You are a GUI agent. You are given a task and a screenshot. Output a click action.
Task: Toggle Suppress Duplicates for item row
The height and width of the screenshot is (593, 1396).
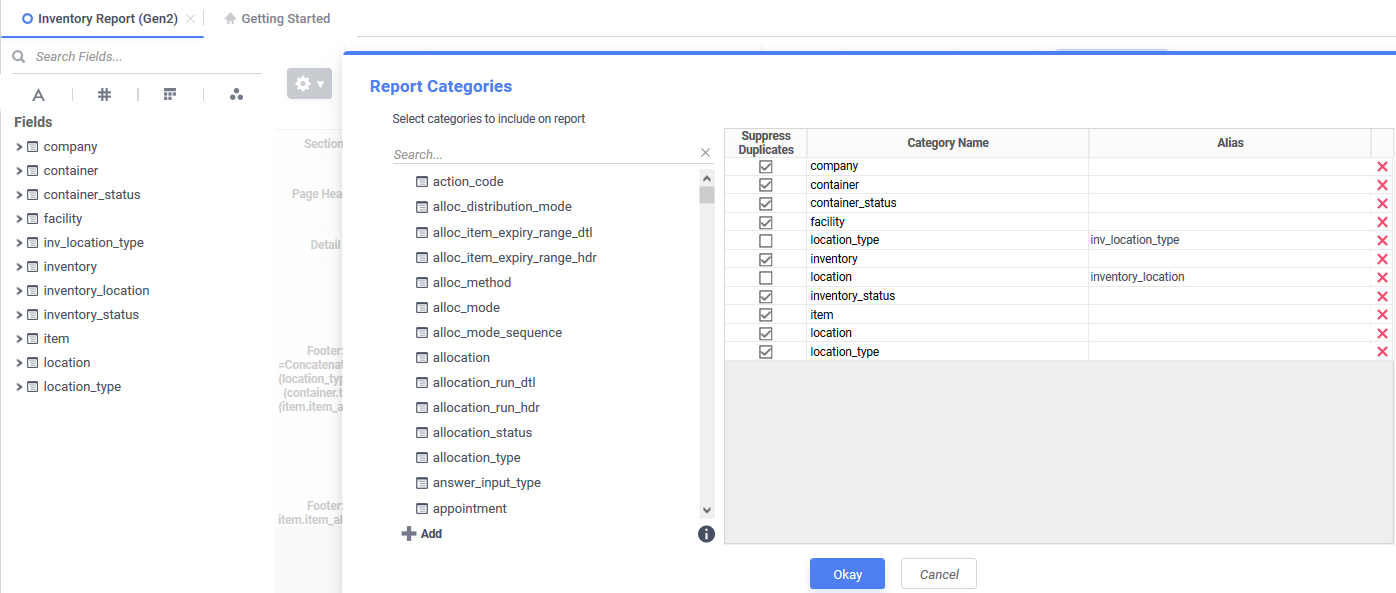(766, 315)
